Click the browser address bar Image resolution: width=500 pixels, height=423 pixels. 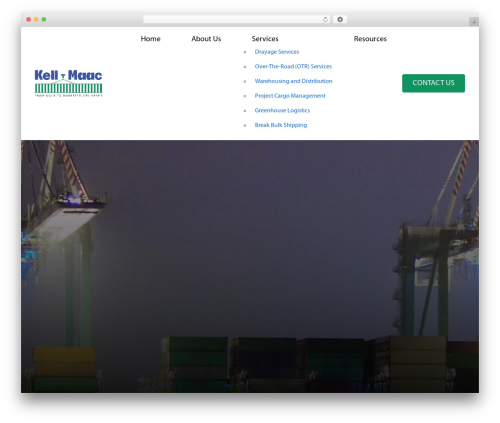pyautogui.click(x=237, y=20)
